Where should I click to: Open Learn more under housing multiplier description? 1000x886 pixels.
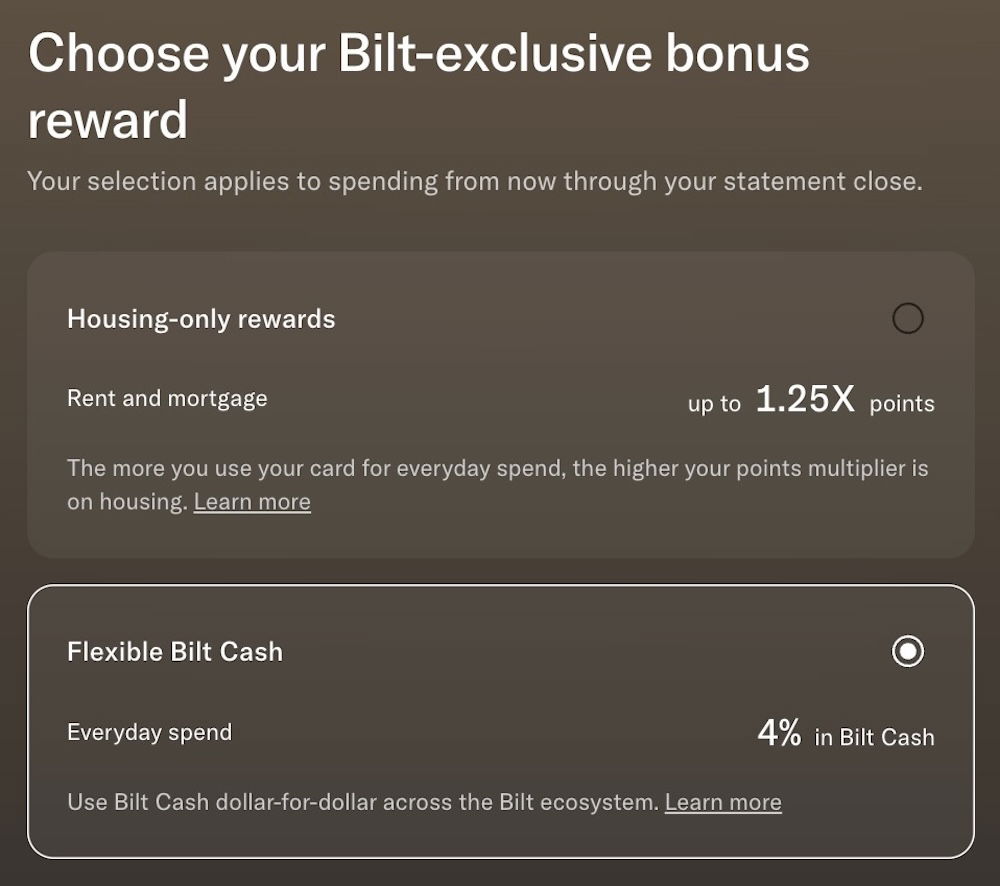[x=252, y=502]
